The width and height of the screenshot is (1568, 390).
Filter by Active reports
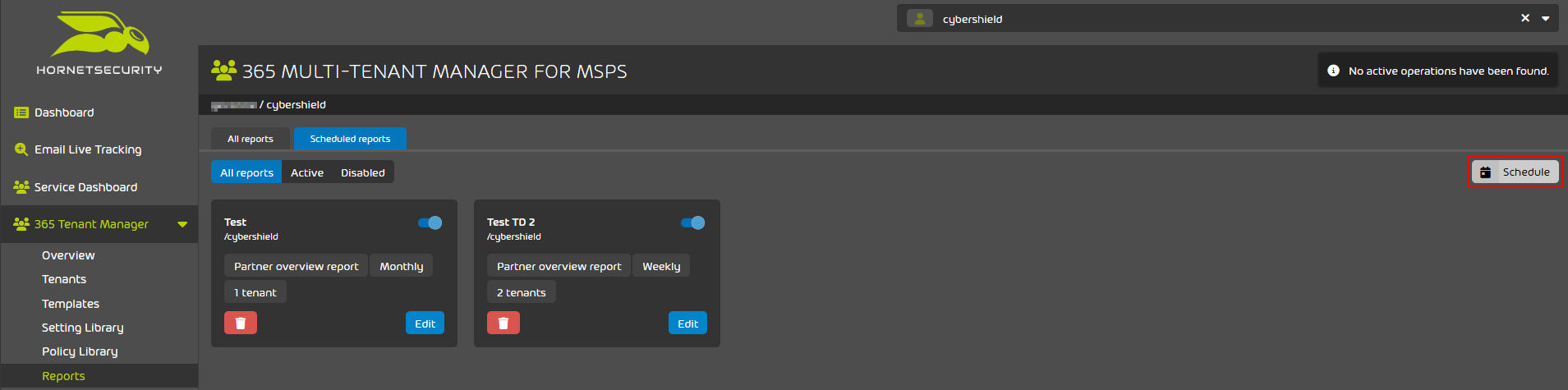307,172
